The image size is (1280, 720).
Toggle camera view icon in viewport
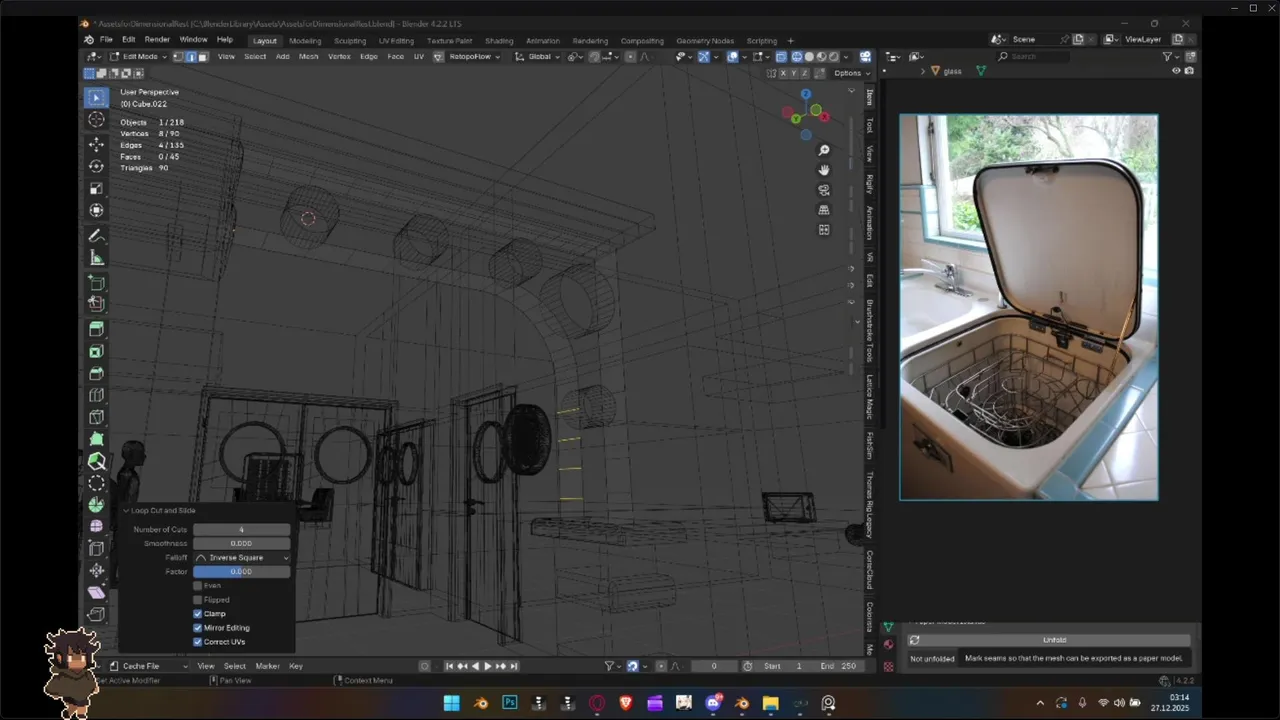coord(824,190)
